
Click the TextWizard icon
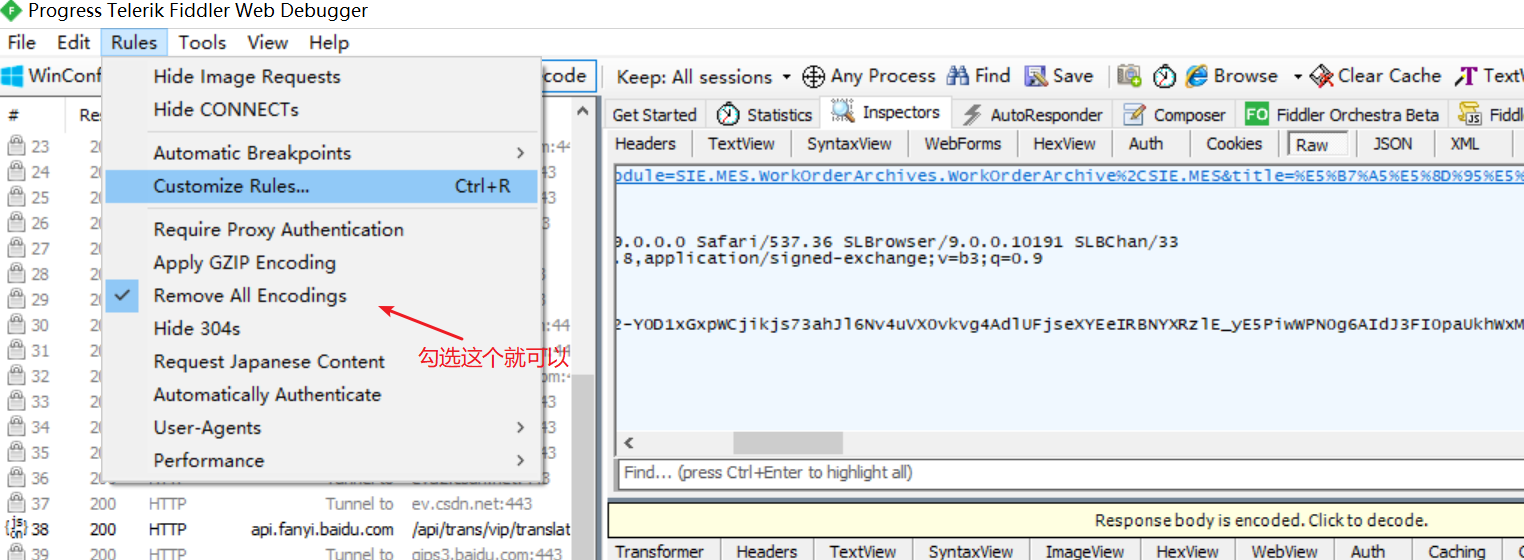pyautogui.click(x=1467, y=76)
